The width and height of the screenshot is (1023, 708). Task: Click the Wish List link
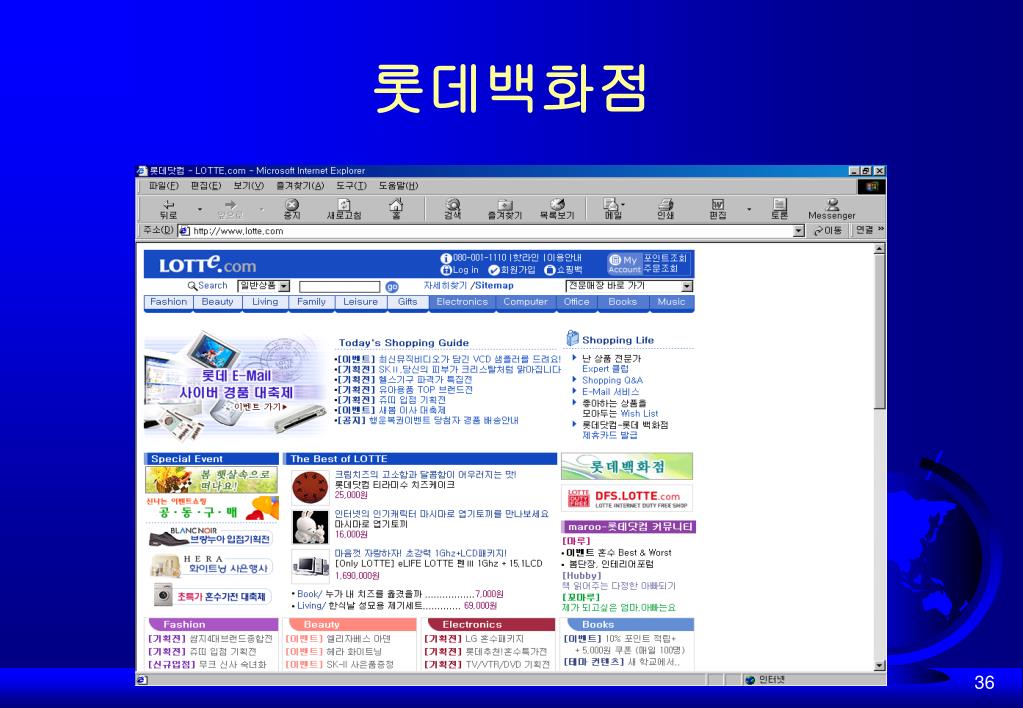[639, 414]
